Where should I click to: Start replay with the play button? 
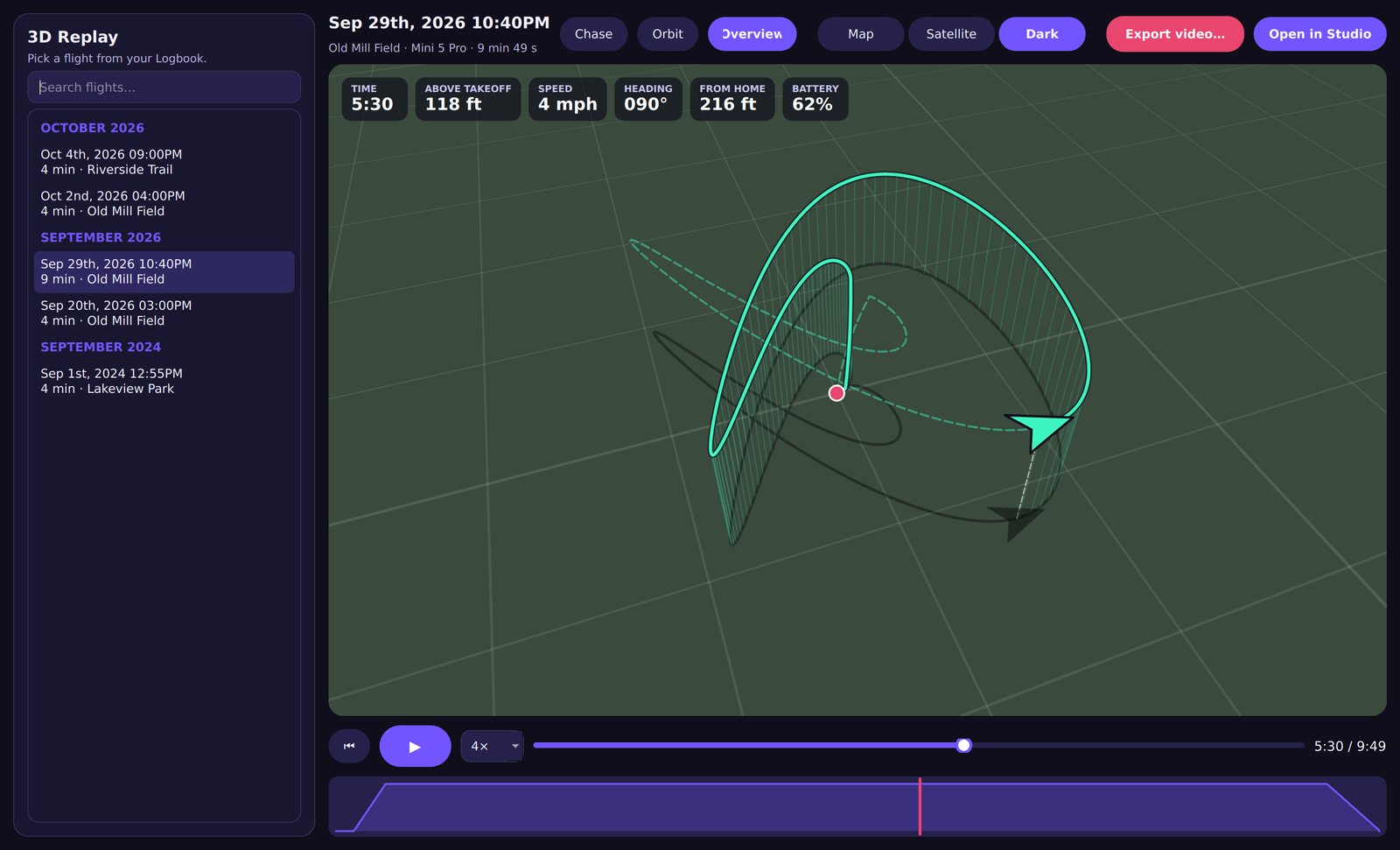click(x=415, y=746)
